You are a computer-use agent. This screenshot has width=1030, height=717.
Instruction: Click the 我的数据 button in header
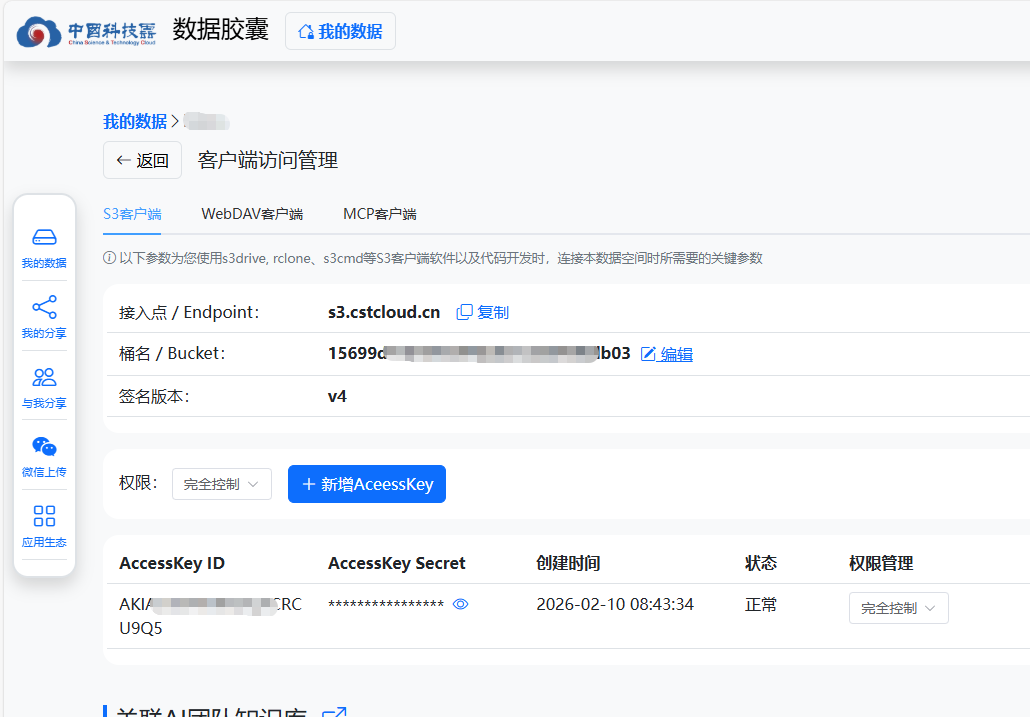[340, 31]
